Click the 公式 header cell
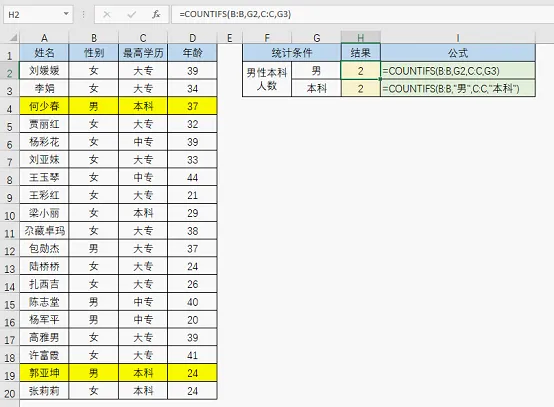554x407 pixels. click(458, 53)
